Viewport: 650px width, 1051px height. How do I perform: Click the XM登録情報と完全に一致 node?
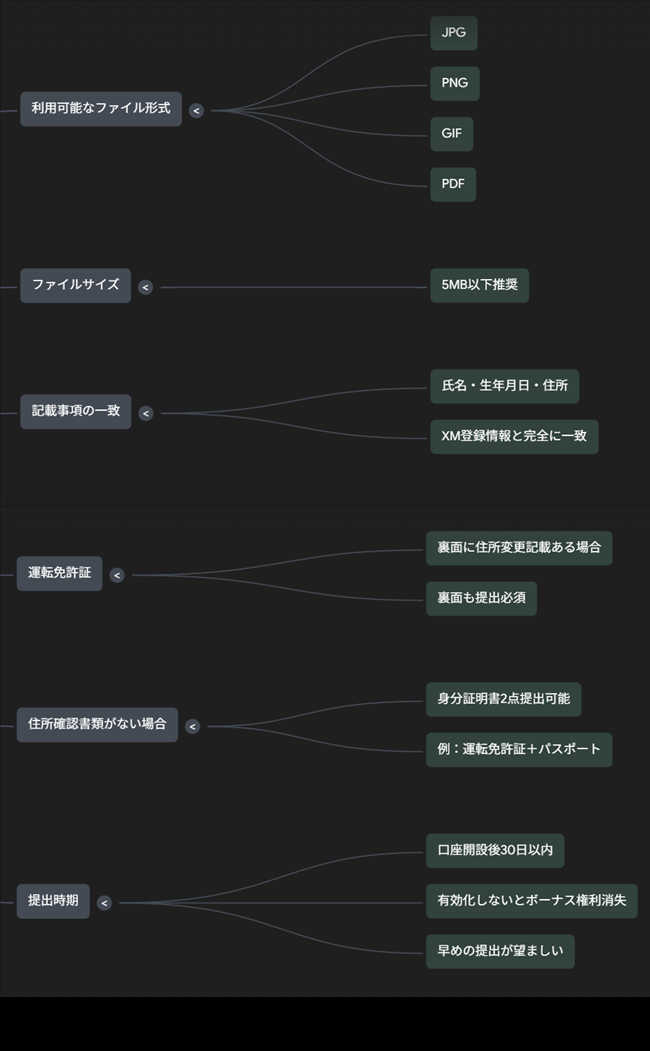click(x=514, y=437)
